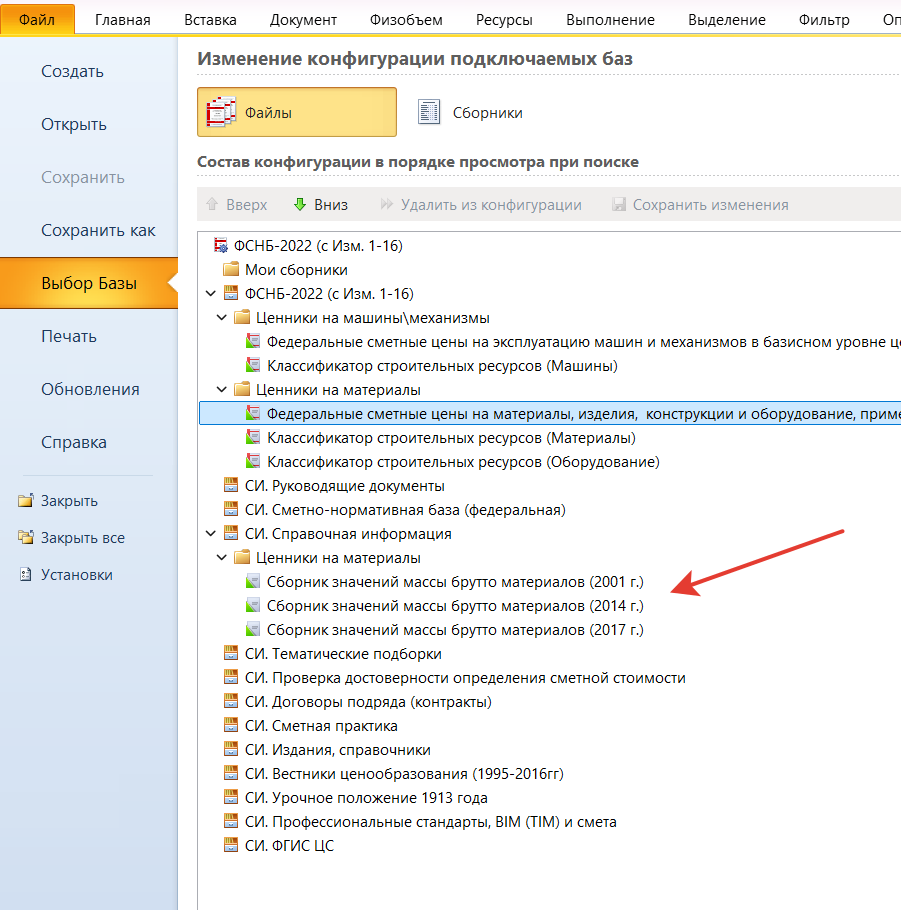Select СИ. Профессиональные стандарты, BIM (TIM) и смета
This screenshot has width=901, height=910.
(x=431, y=822)
